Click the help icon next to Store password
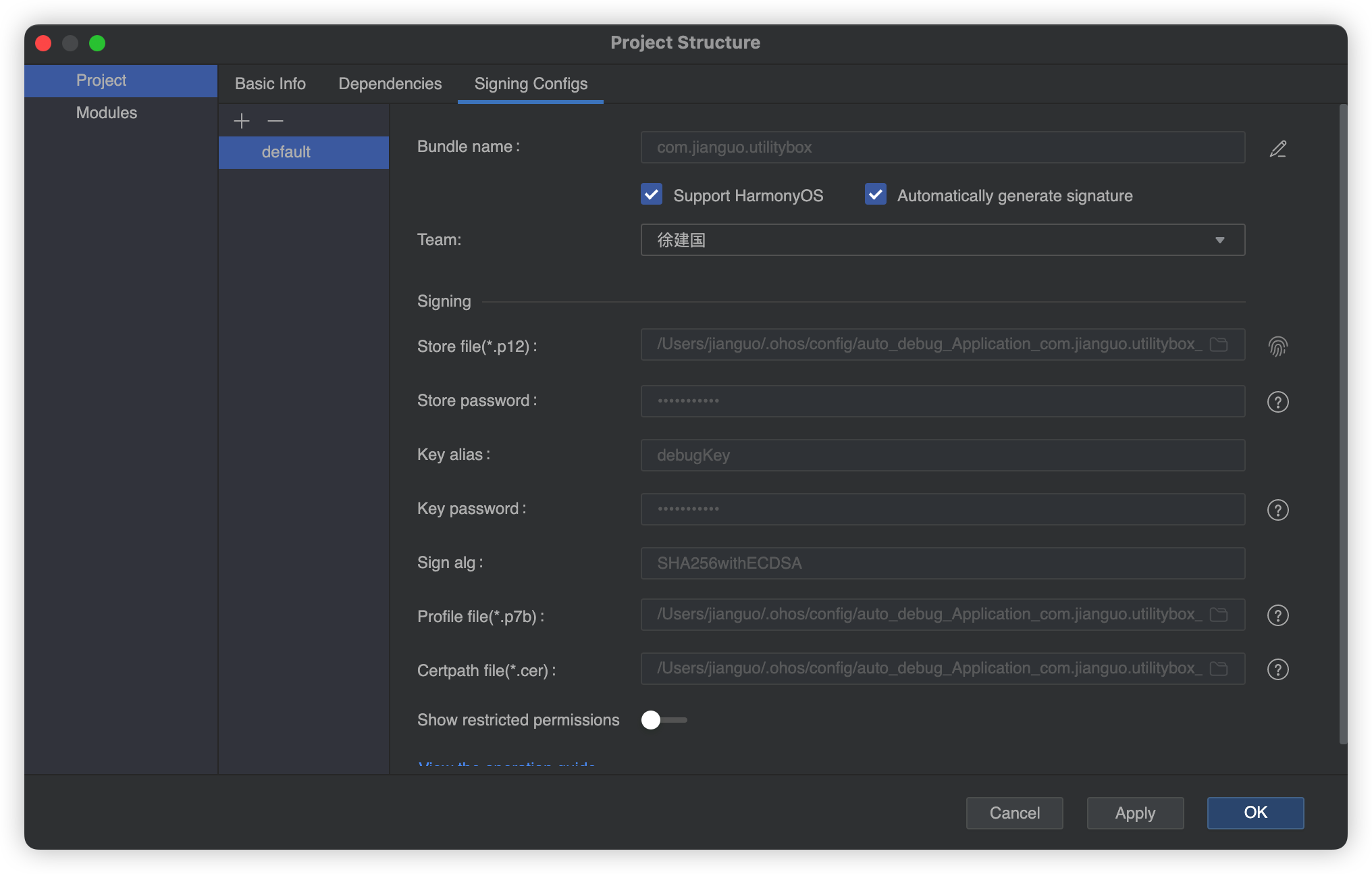 coord(1278,400)
